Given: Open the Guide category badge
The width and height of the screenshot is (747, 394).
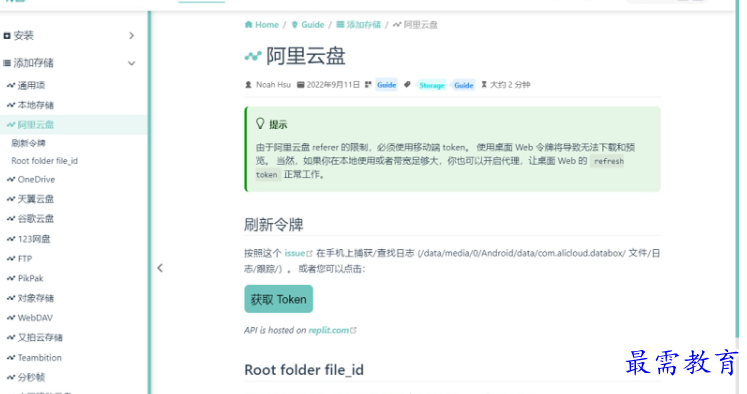Looking at the screenshot, I should [x=386, y=85].
